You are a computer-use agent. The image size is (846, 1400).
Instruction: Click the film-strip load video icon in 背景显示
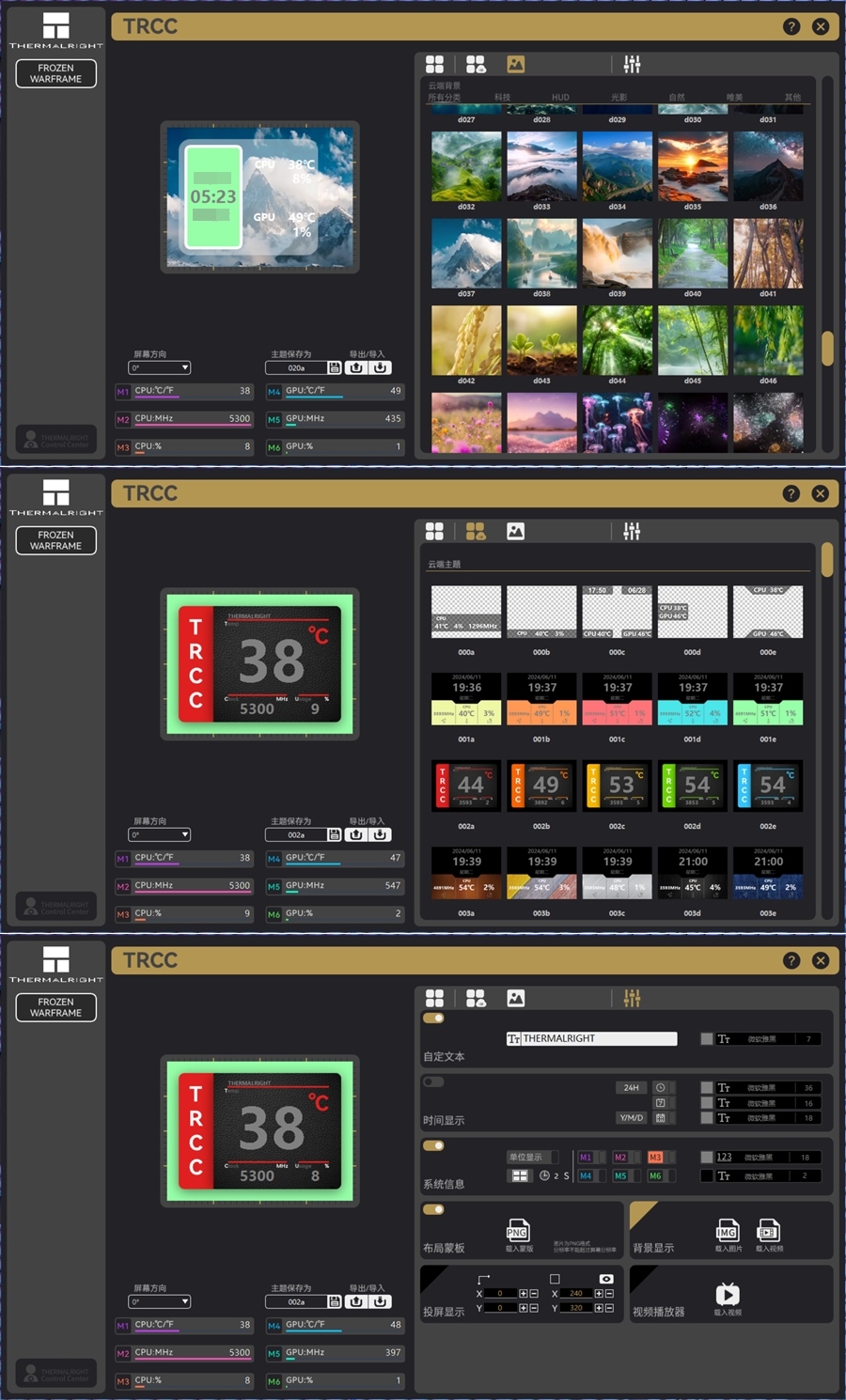pyautogui.click(x=768, y=1231)
